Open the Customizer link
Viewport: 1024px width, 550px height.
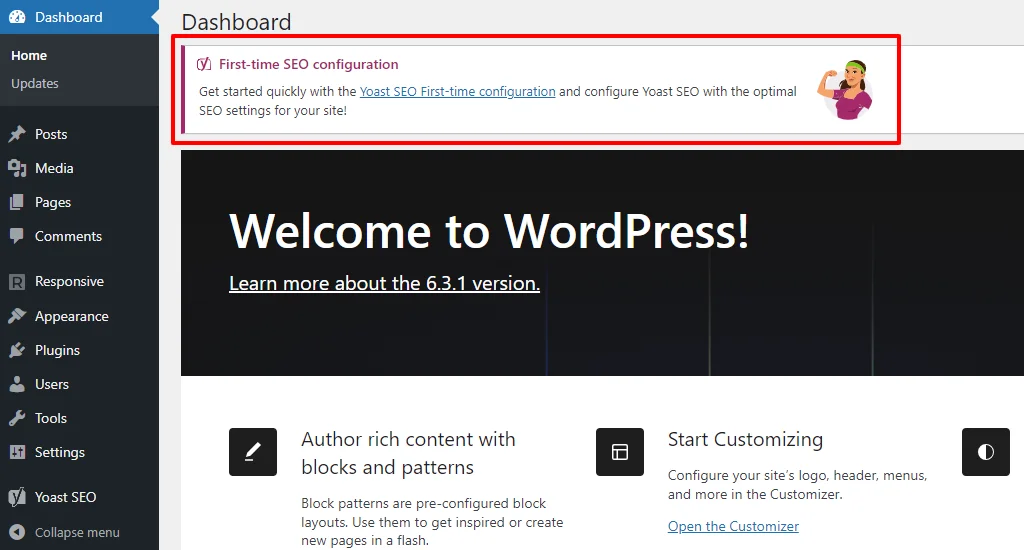(x=733, y=526)
